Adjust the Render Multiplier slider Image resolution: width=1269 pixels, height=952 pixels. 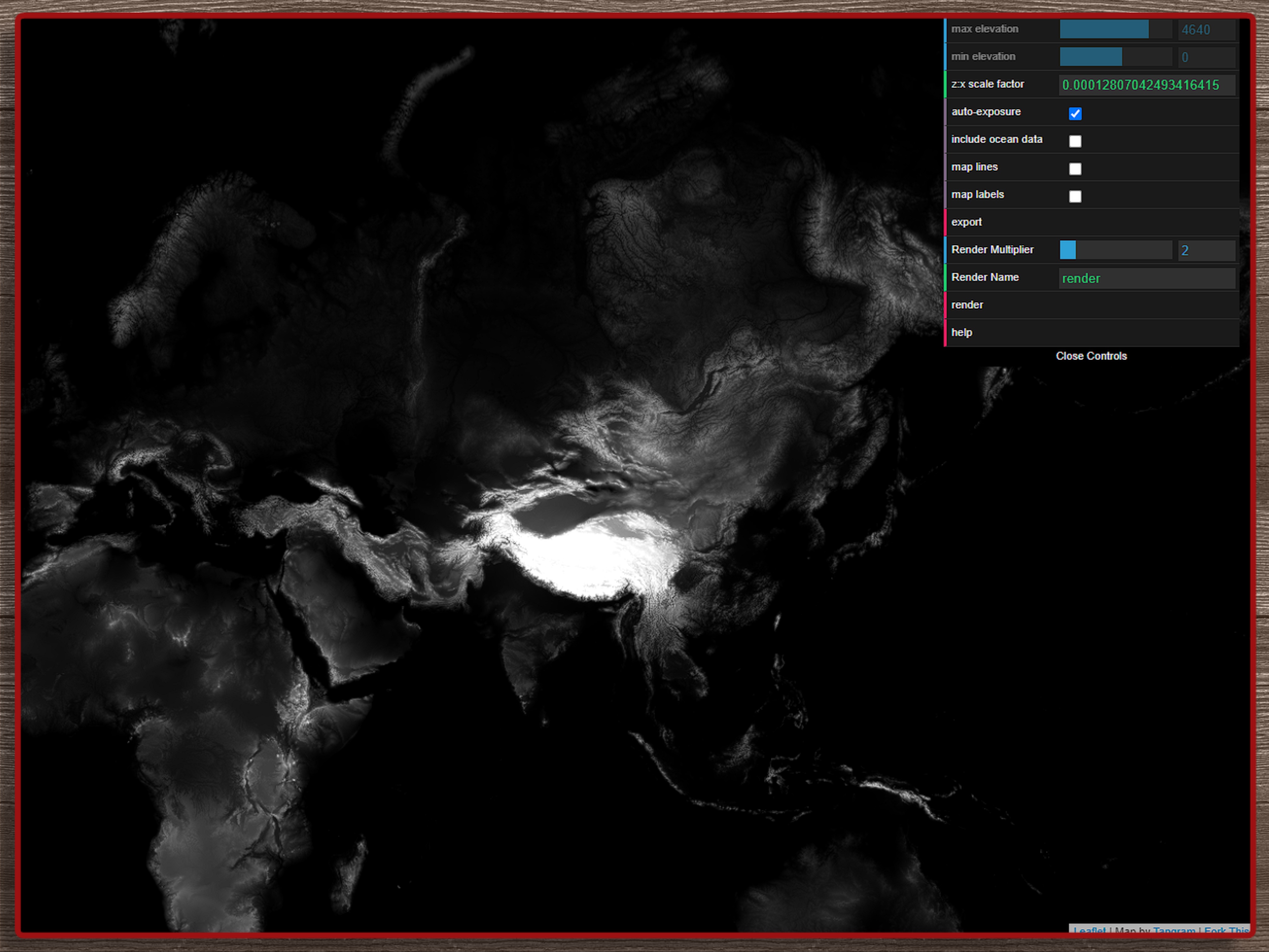coord(1115,250)
